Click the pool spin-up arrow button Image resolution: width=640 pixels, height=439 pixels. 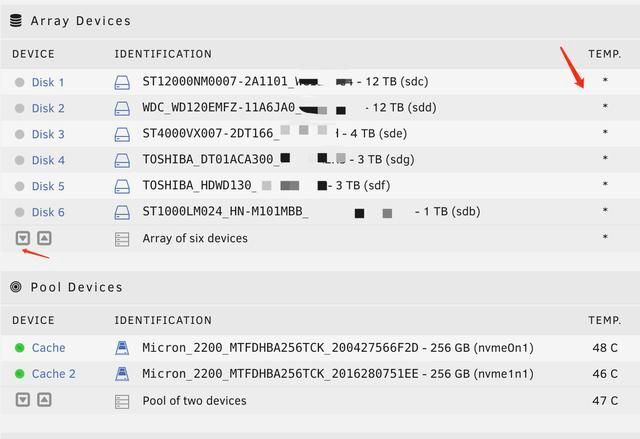point(44,400)
